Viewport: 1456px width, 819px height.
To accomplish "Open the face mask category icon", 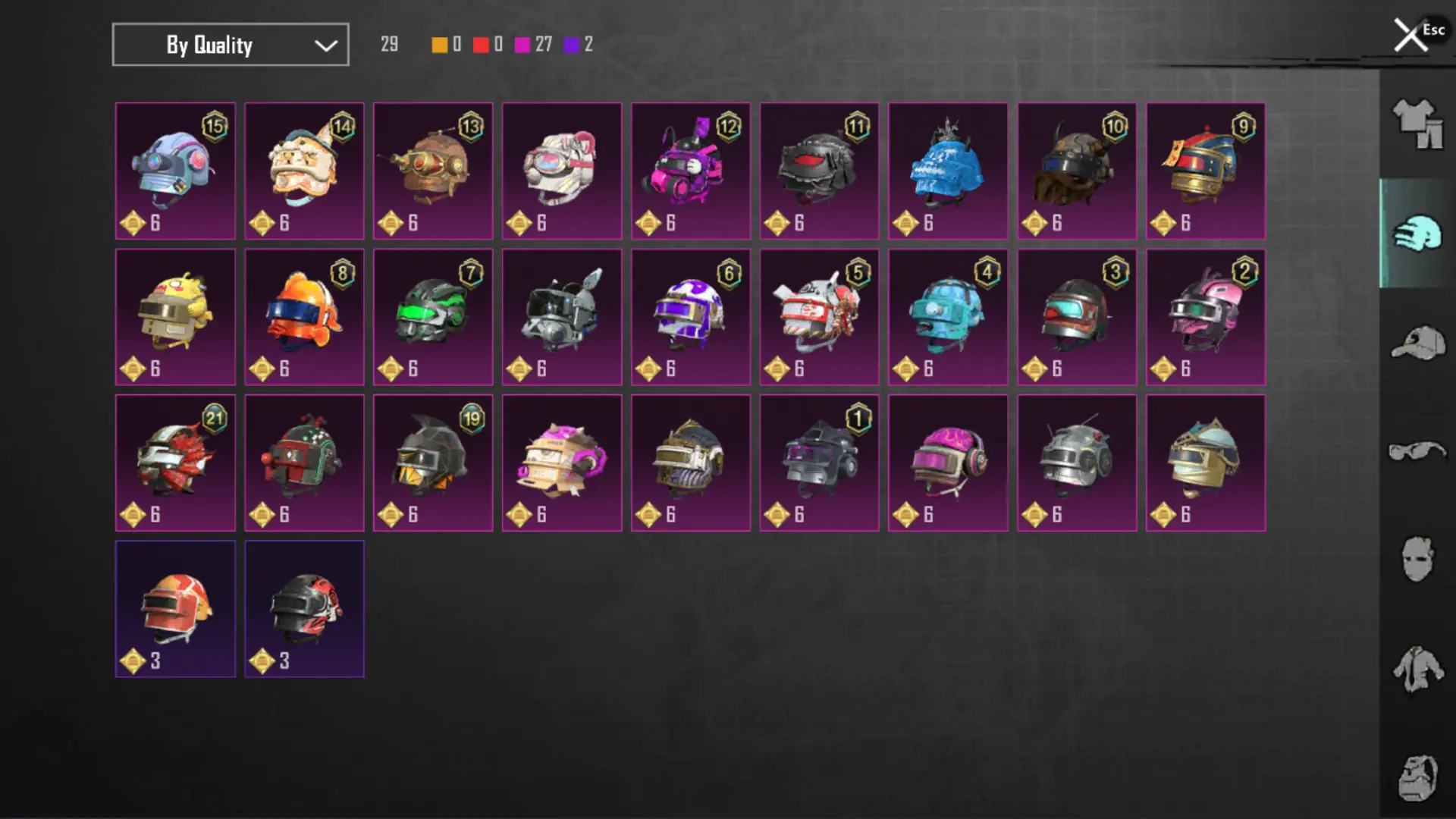I will pos(1417,560).
